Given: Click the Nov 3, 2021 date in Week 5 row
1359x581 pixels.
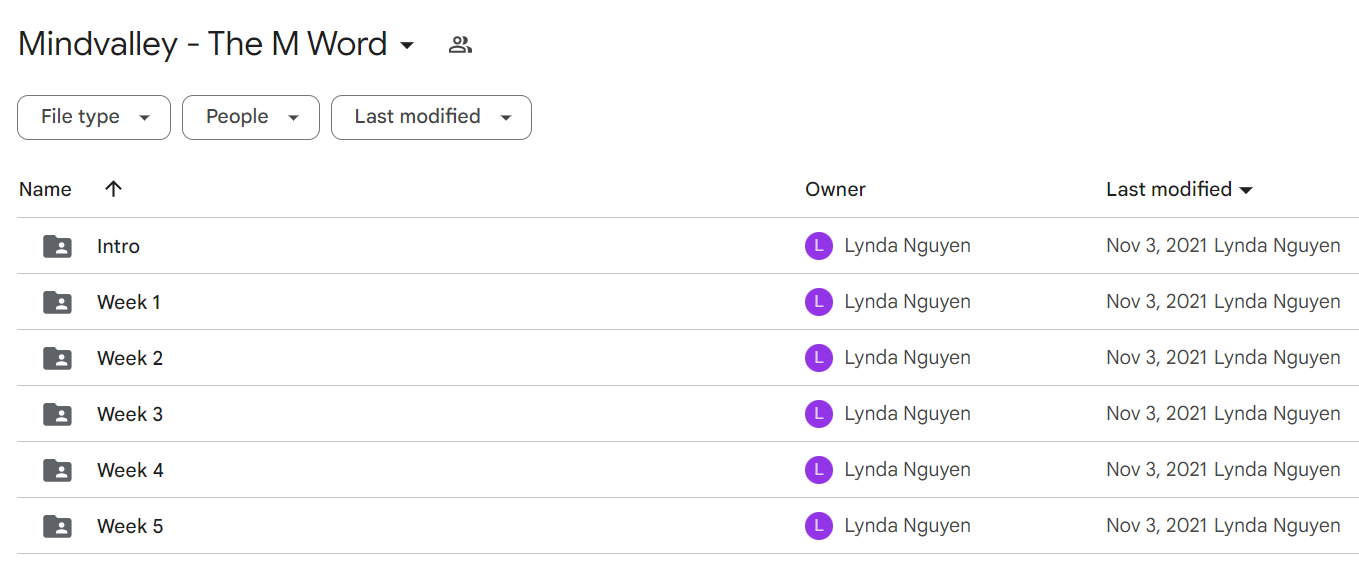Looking at the screenshot, I should 1157,526.
